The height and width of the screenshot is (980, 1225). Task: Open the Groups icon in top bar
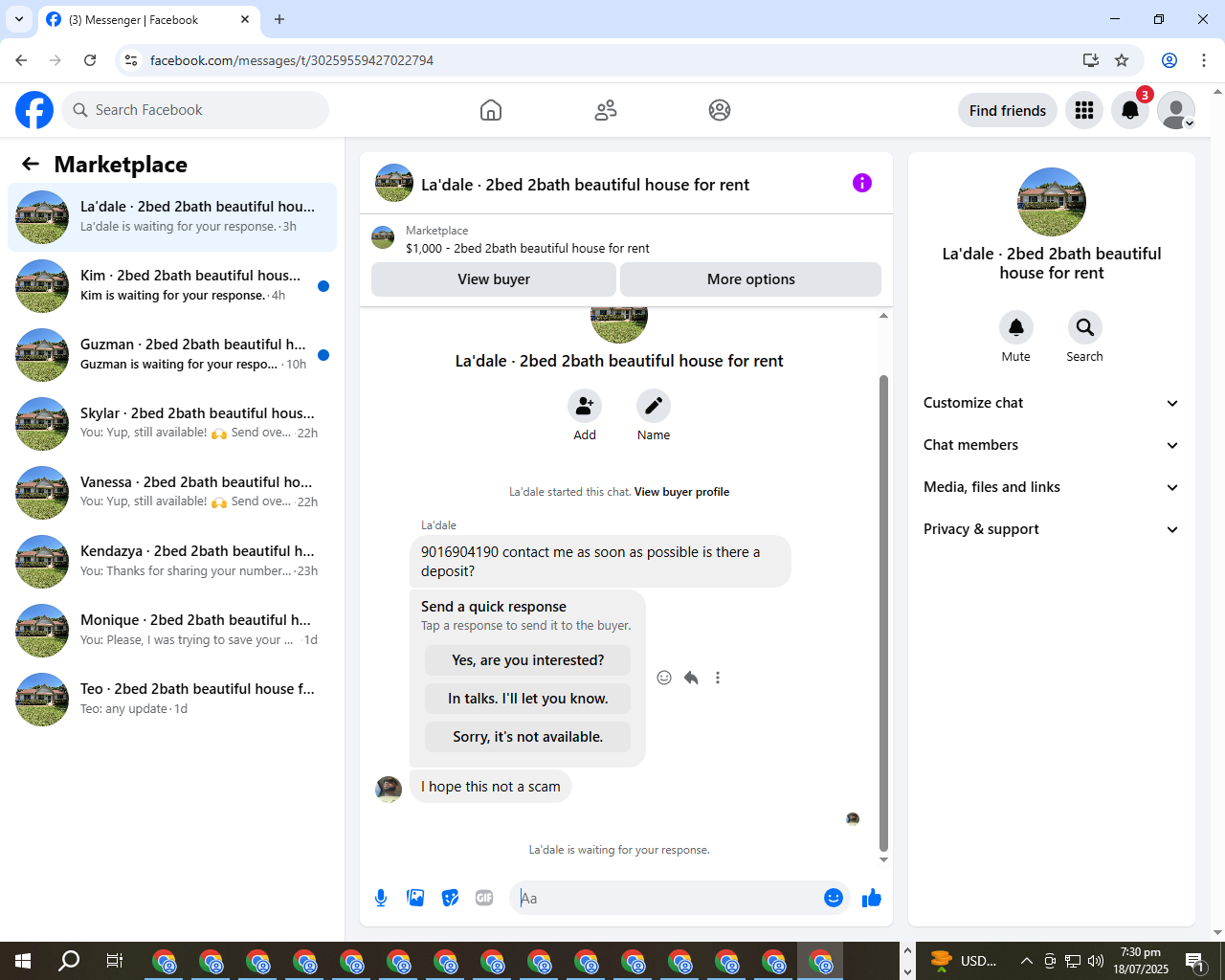(720, 110)
